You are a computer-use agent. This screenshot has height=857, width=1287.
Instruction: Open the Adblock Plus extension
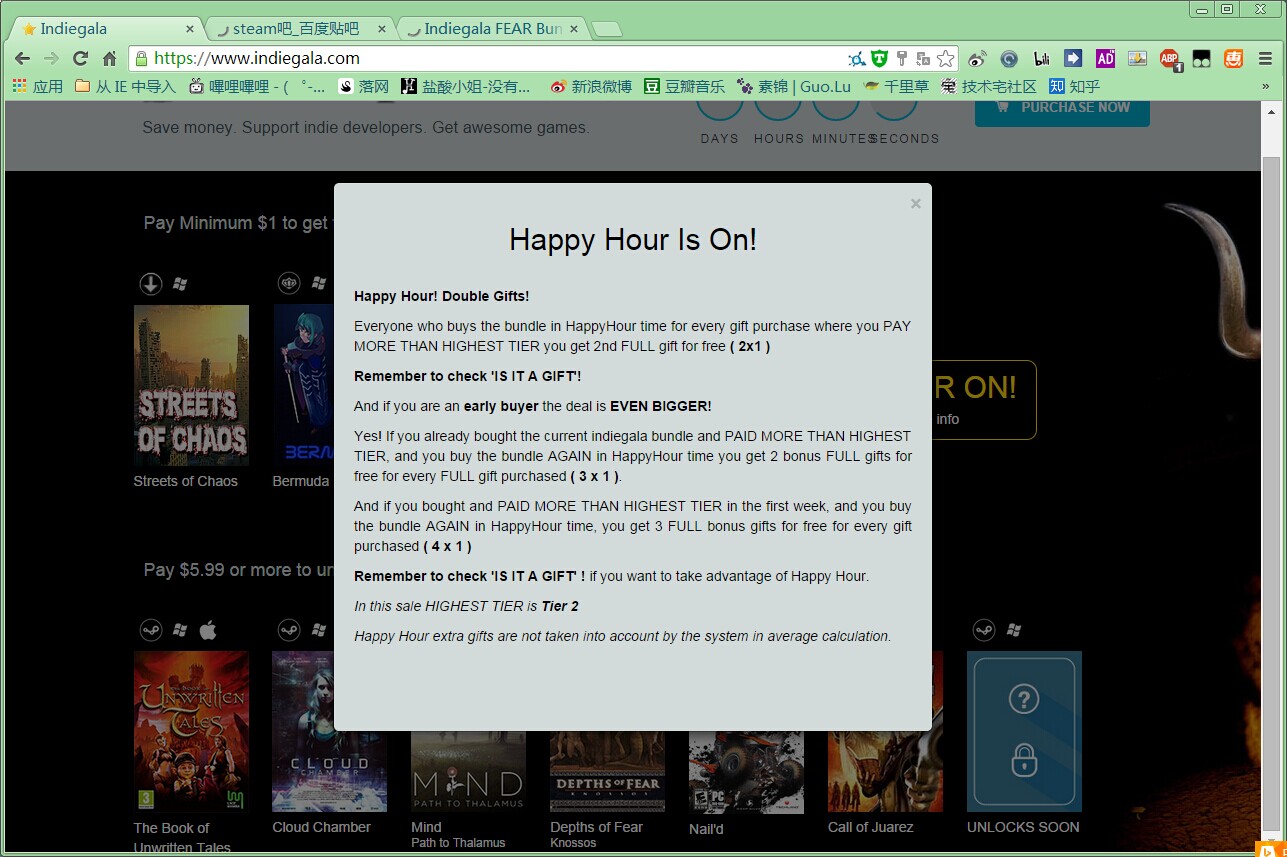pos(1170,59)
